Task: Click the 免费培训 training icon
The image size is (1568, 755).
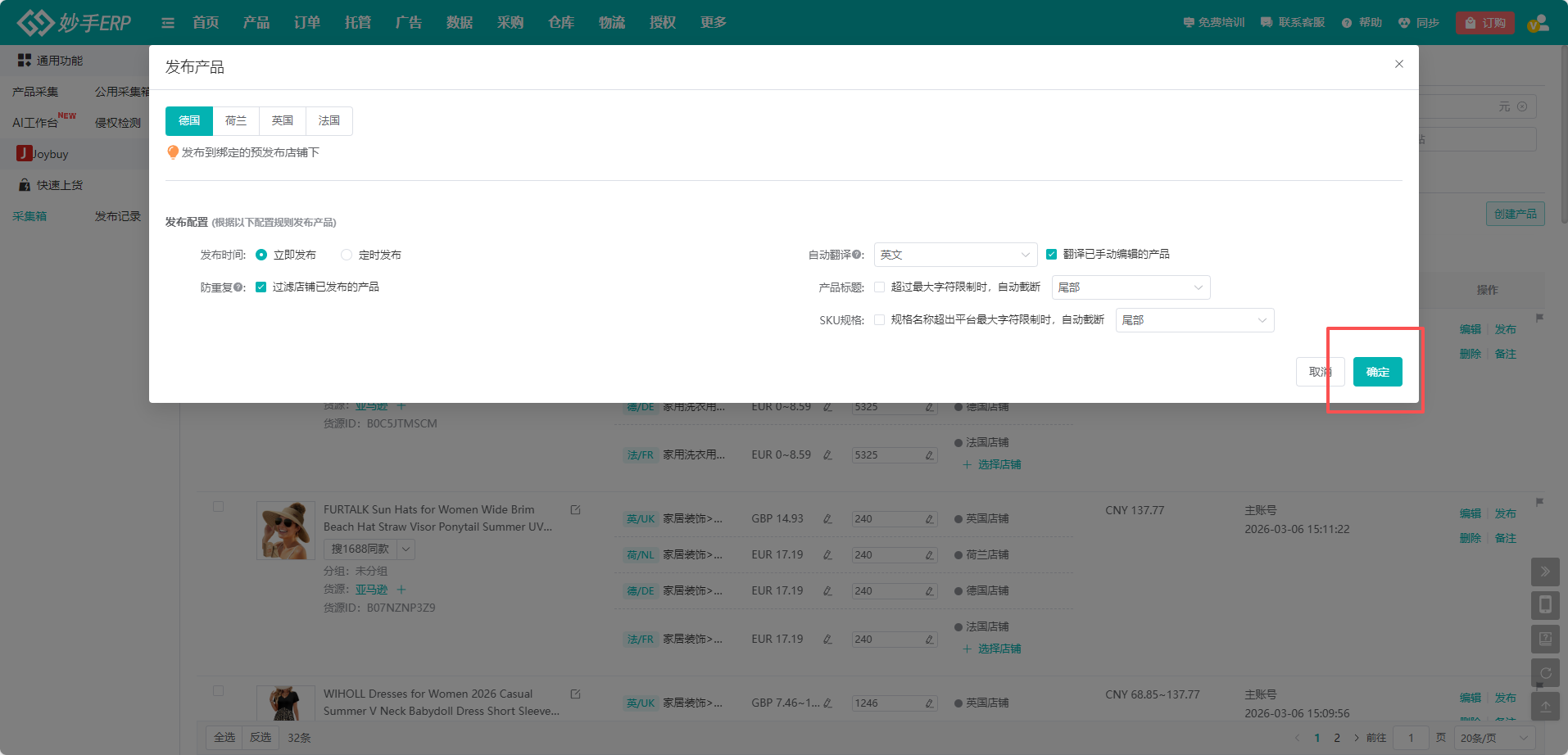Action: coord(1189,23)
